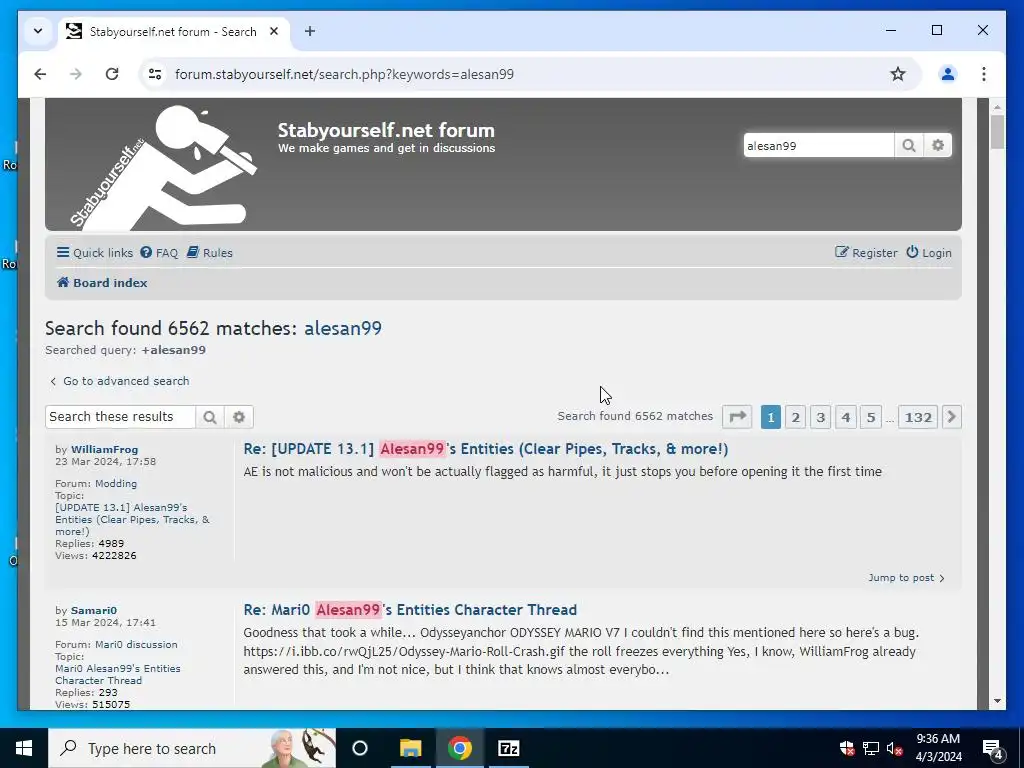Click Chrome icon in taskbar
Screen dimensions: 1024x768
[x=460, y=748]
